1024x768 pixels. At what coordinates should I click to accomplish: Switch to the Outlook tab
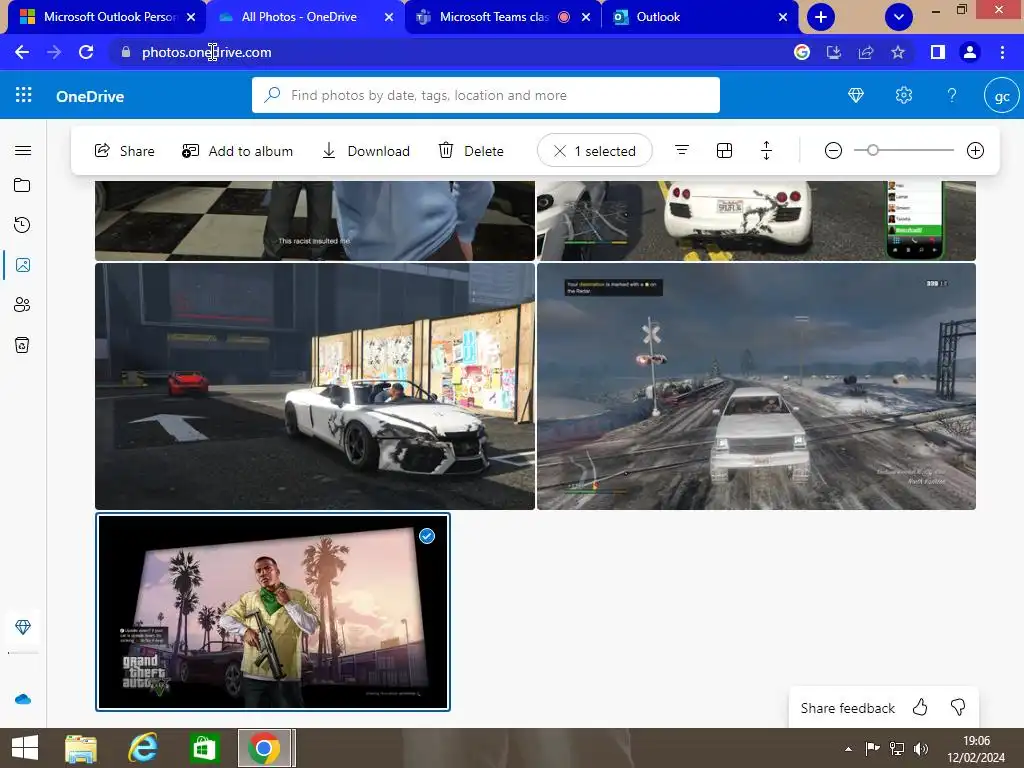pyautogui.click(x=699, y=17)
